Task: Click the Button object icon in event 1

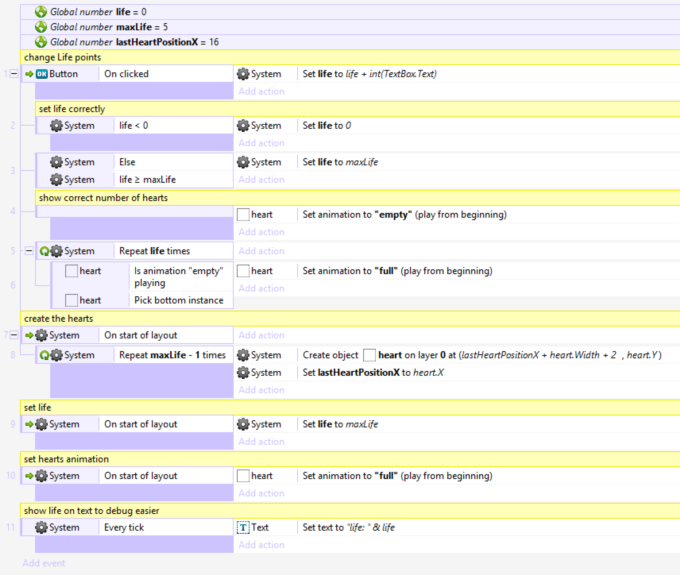Action: [x=42, y=74]
